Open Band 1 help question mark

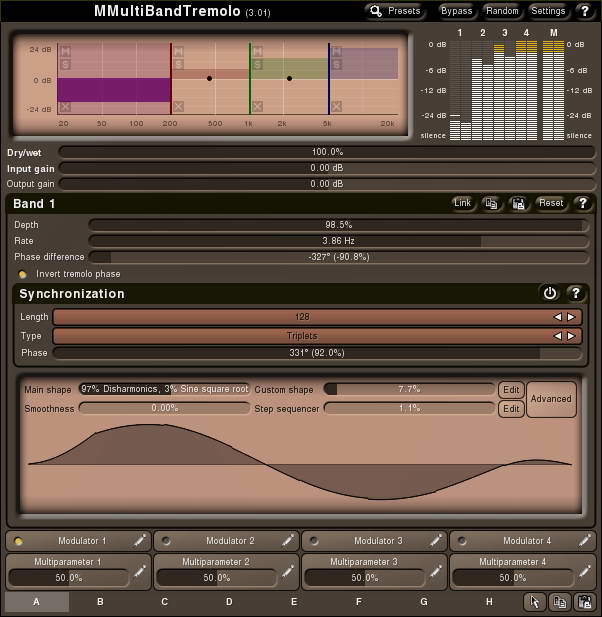pos(583,203)
